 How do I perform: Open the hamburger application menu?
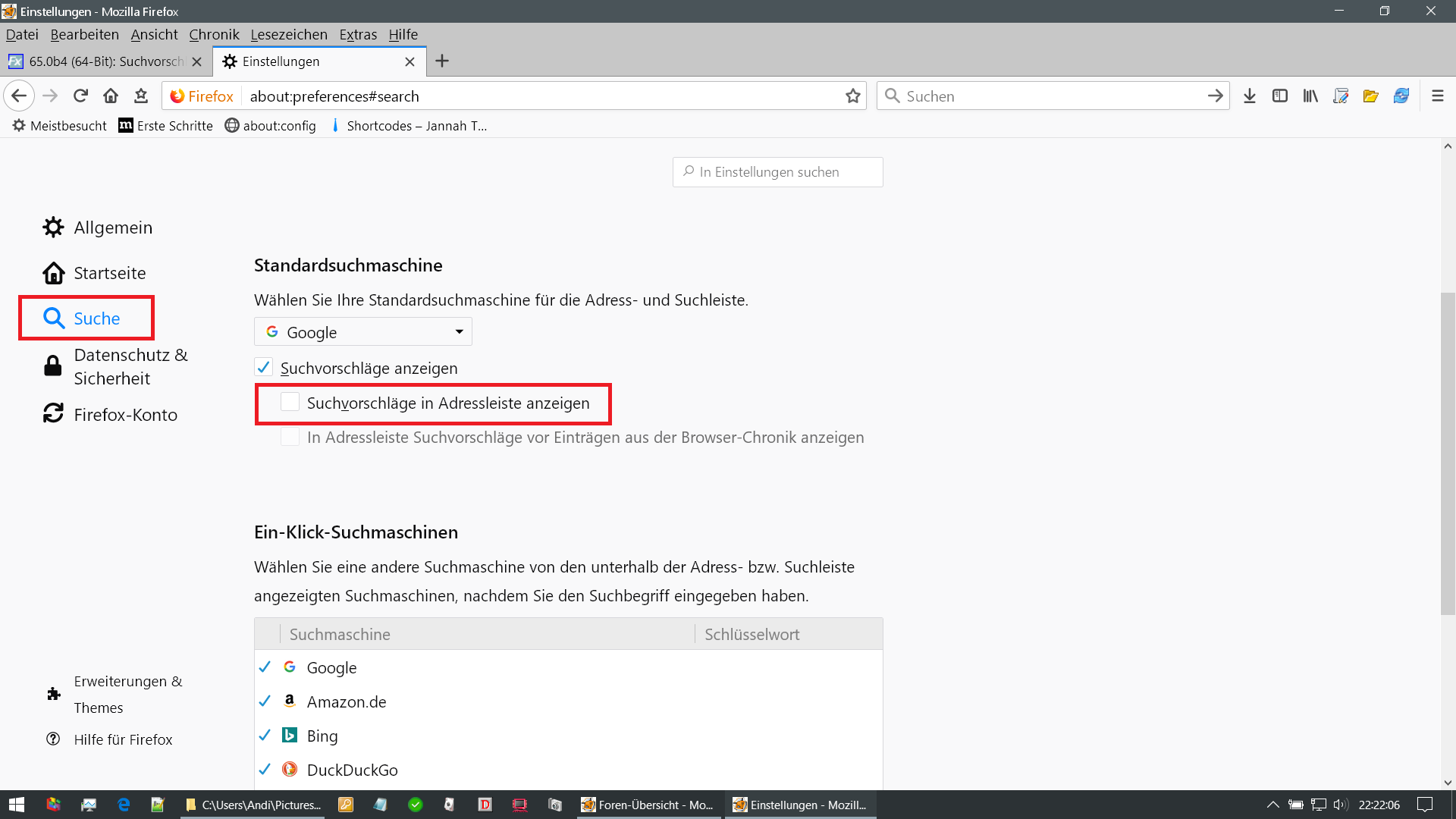point(1438,96)
